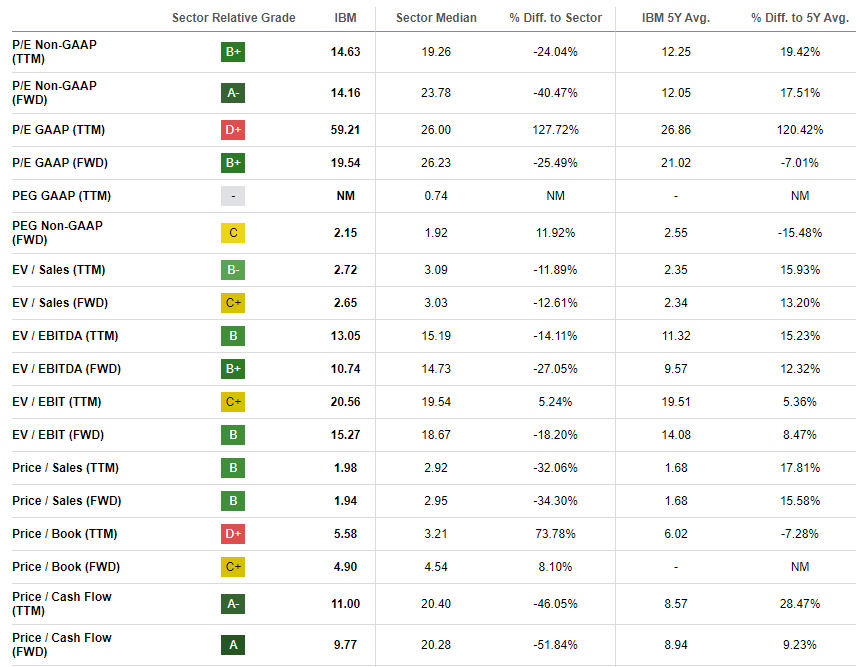Click the B+ grade badge for P/E Non-GAAP (TTM)
Viewport: 867px width, 667px height.
tap(233, 52)
